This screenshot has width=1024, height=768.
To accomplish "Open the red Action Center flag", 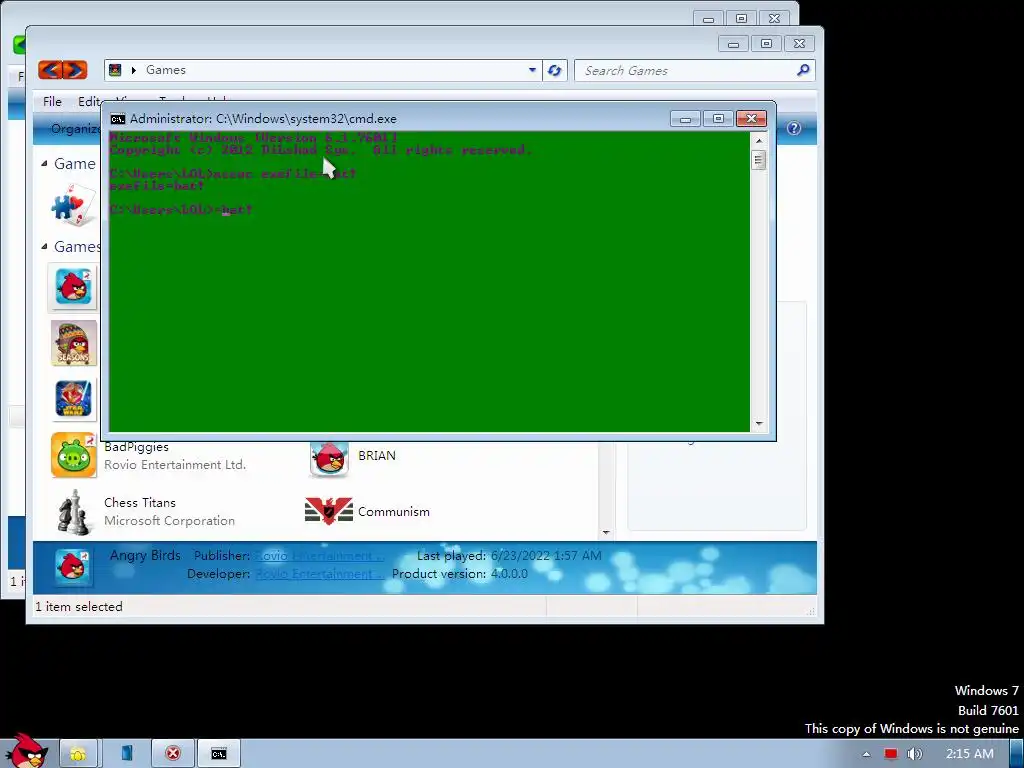I will [x=890, y=754].
